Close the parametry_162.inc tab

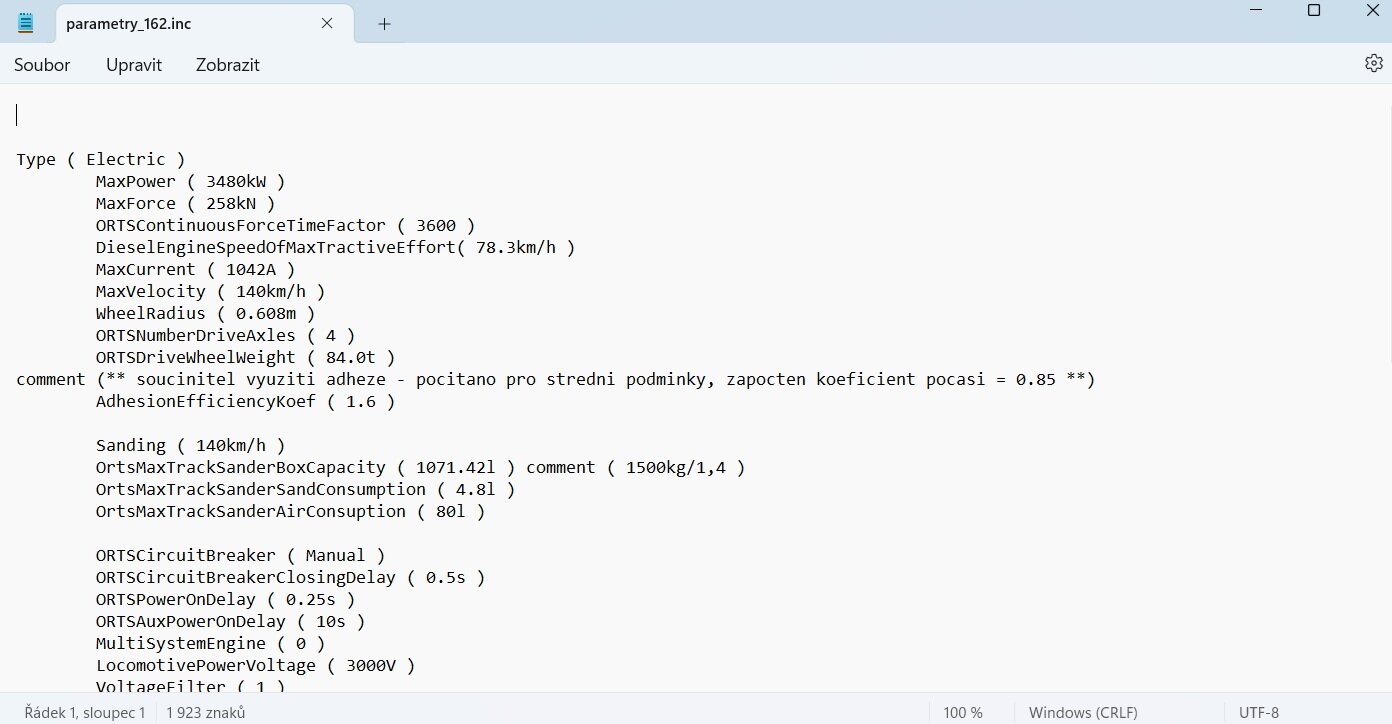point(326,23)
